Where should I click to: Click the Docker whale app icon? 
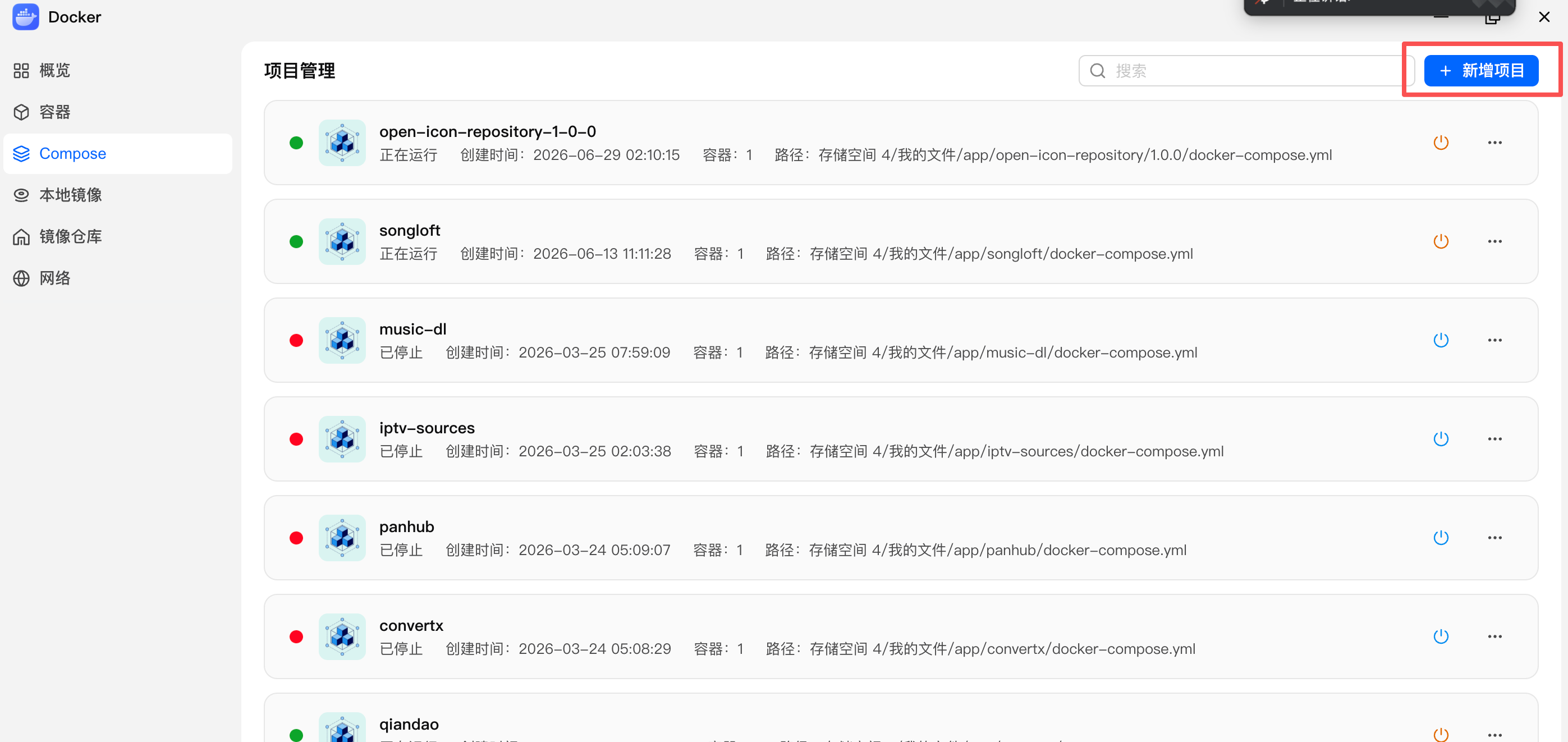point(25,17)
